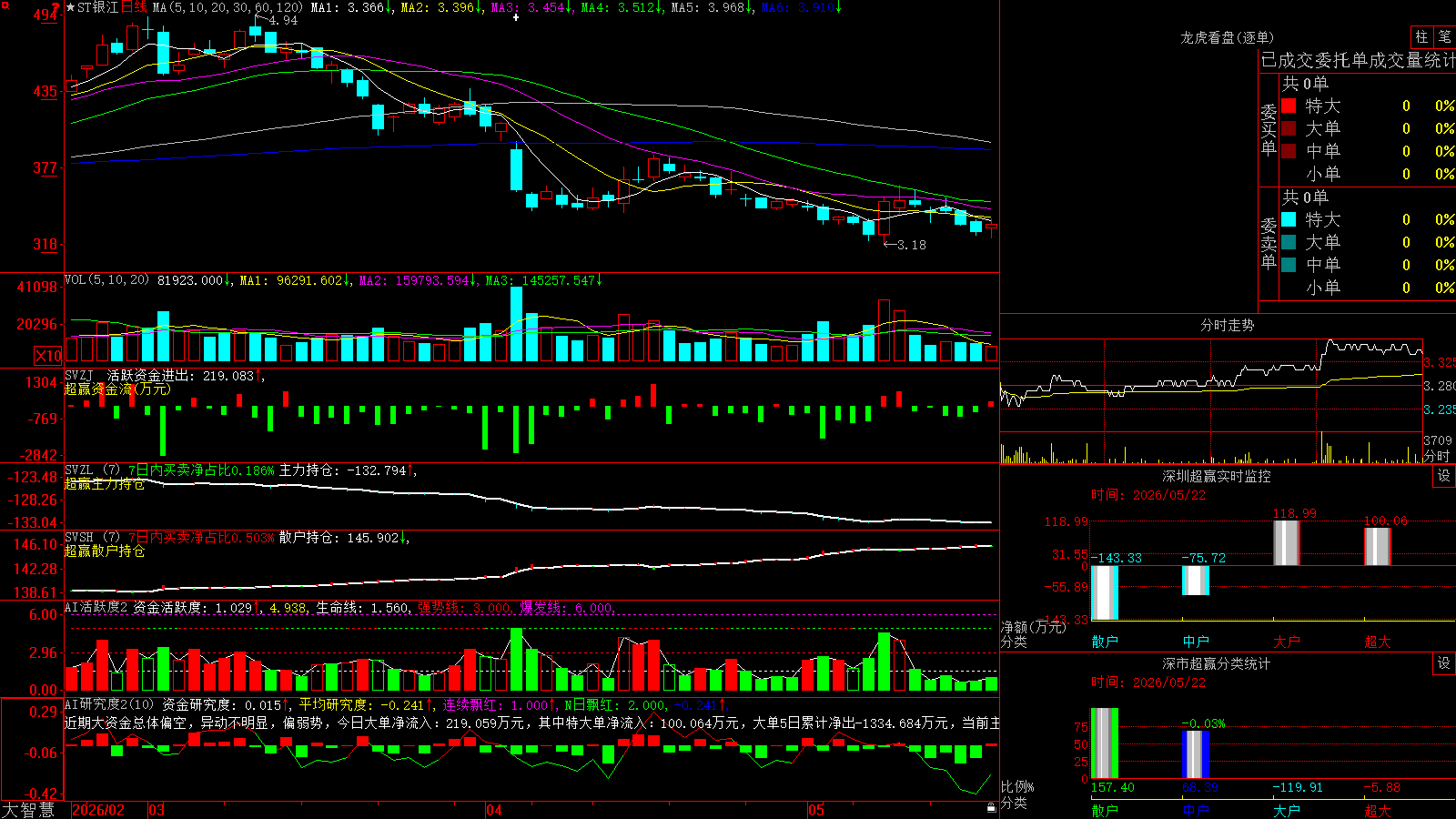Select the ST银江 stock name
Screen dimensions: 1456x819
[98, 7]
